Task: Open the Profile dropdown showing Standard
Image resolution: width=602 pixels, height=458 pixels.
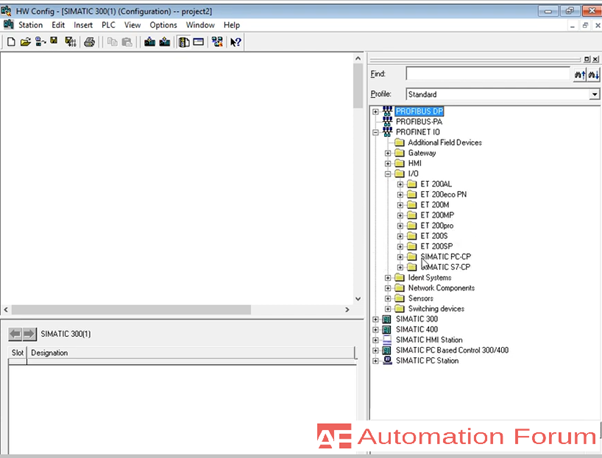Action: 594,94
